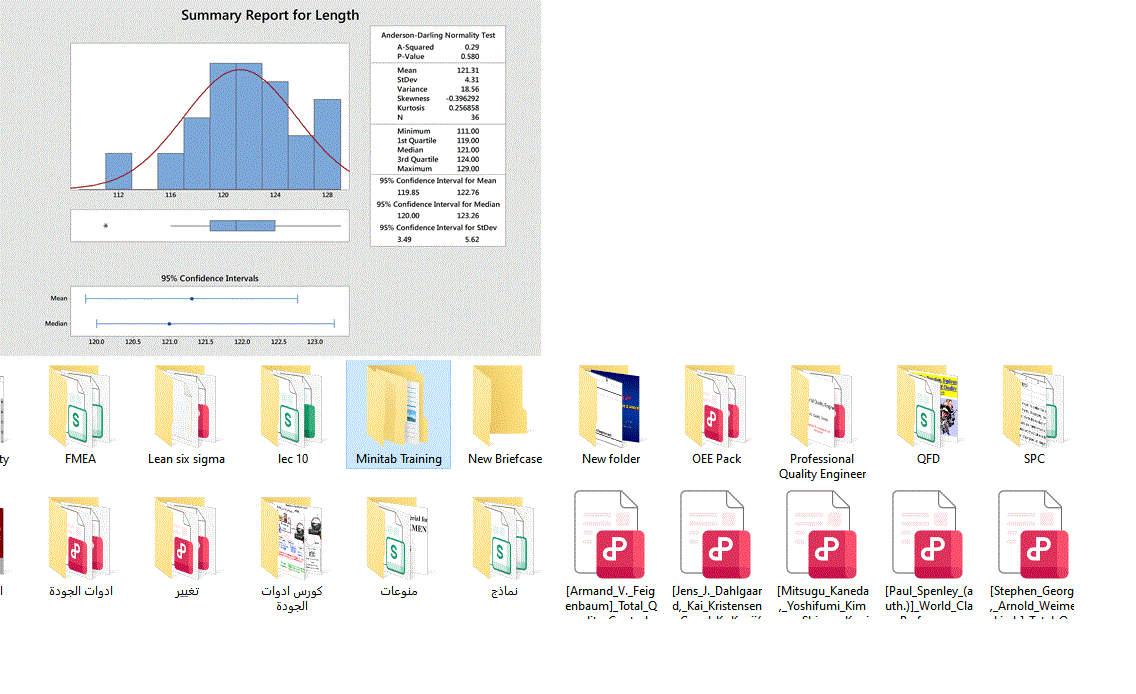Click the P-Value 0.580 entry

[438, 56]
